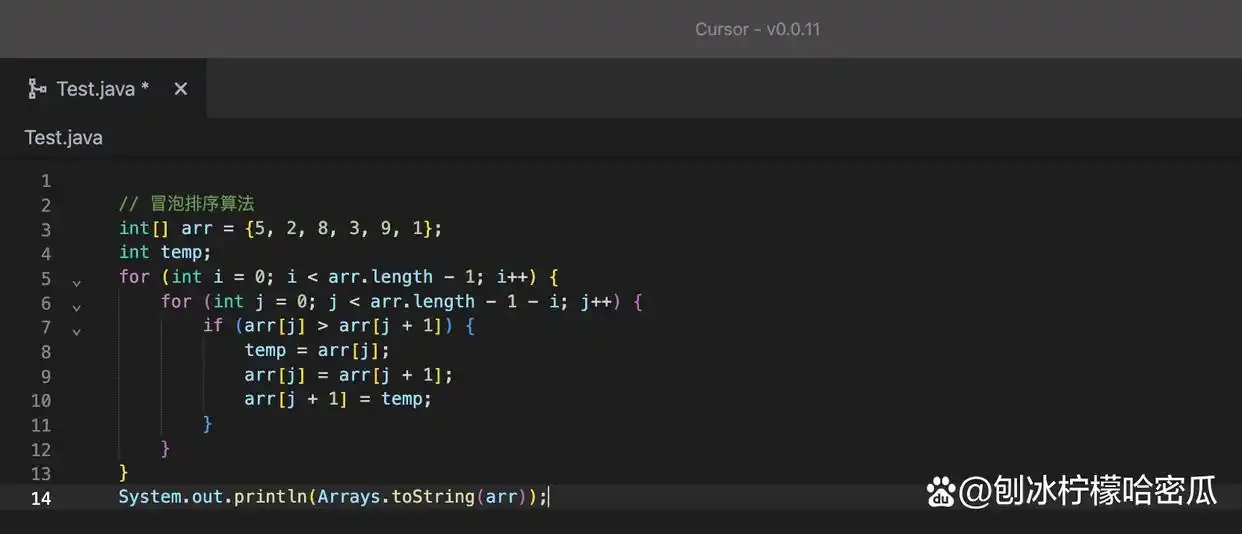Select line number 1 in the gutter
Image resolution: width=1242 pixels, height=534 pixels.
pyautogui.click(x=45, y=181)
